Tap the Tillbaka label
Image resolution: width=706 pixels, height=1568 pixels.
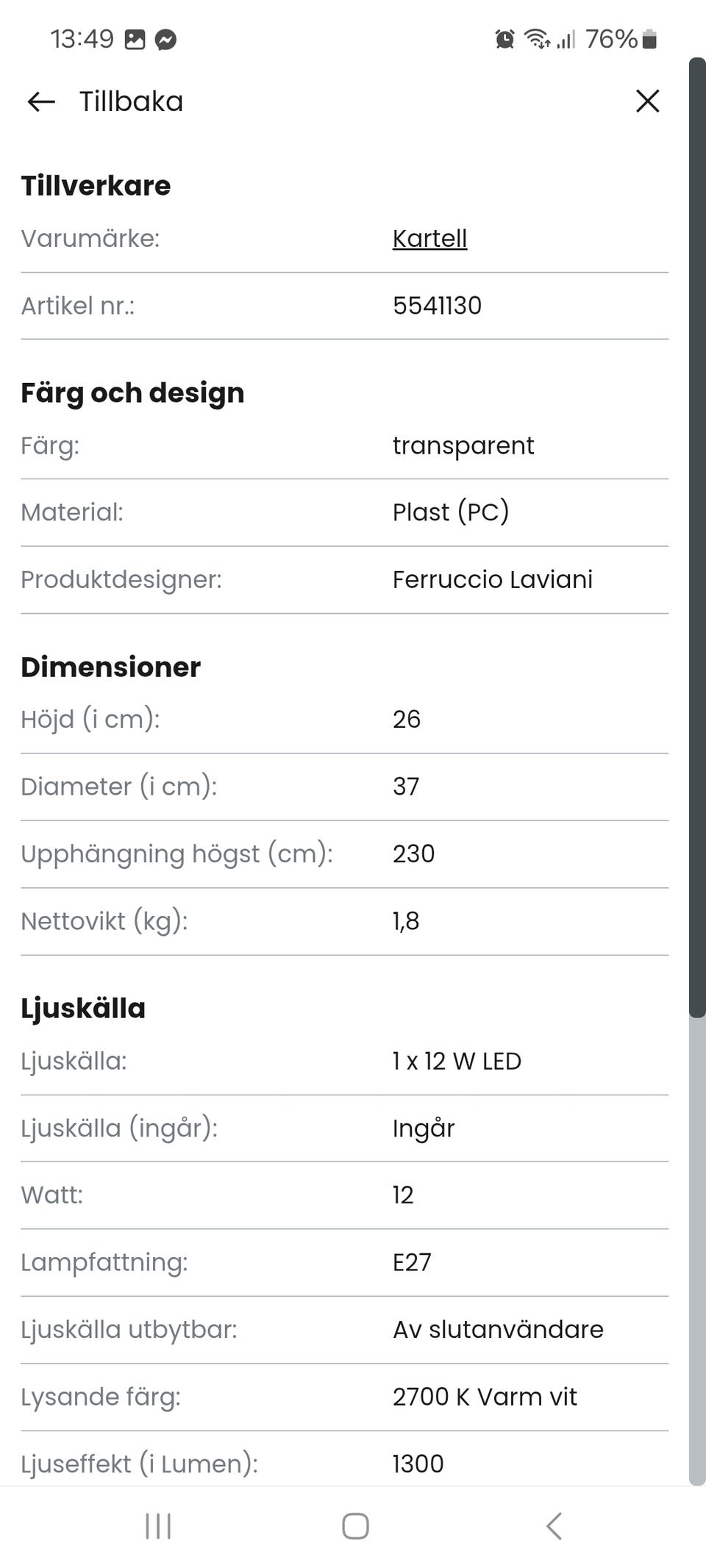(131, 101)
